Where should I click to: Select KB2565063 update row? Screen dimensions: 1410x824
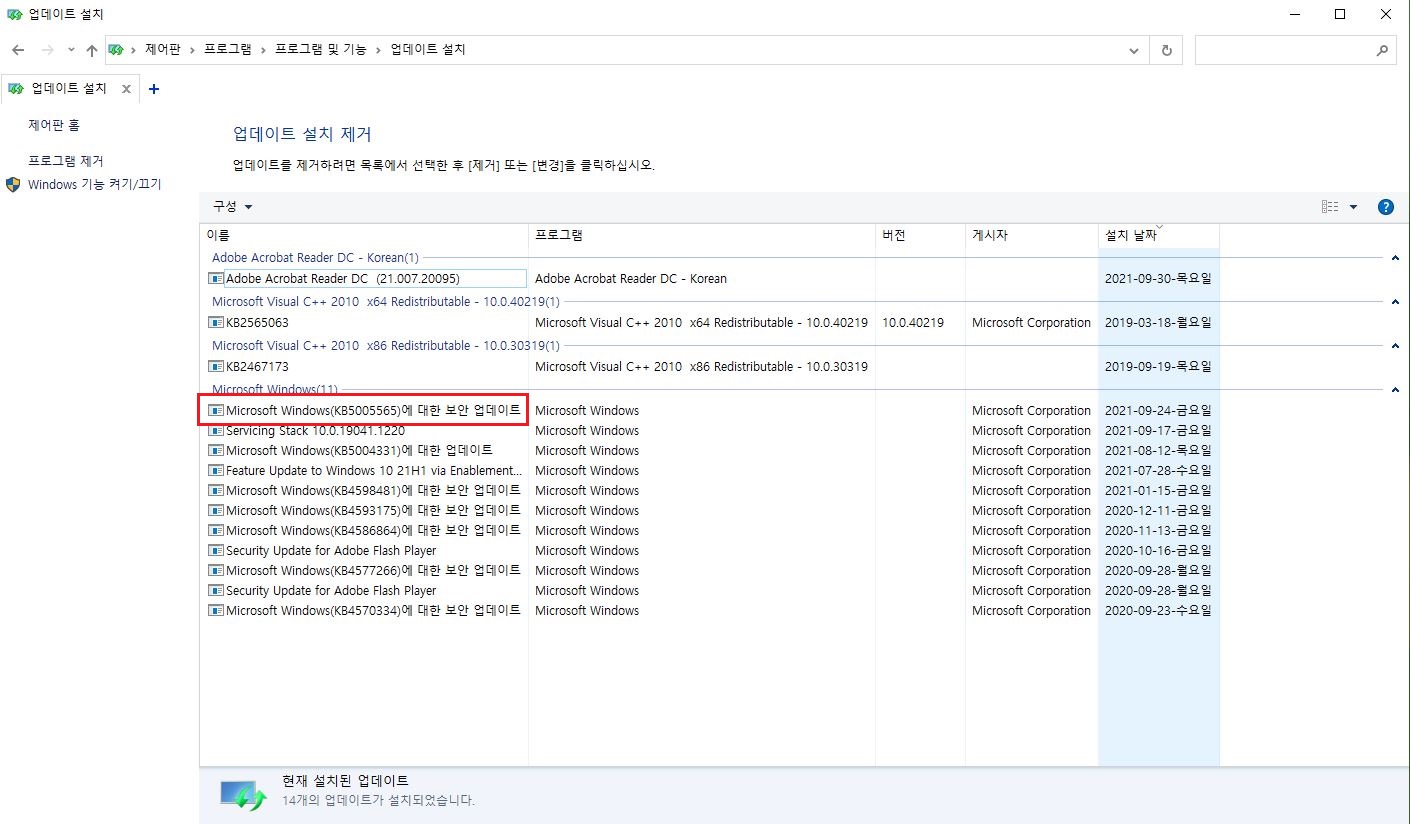coord(710,322)
